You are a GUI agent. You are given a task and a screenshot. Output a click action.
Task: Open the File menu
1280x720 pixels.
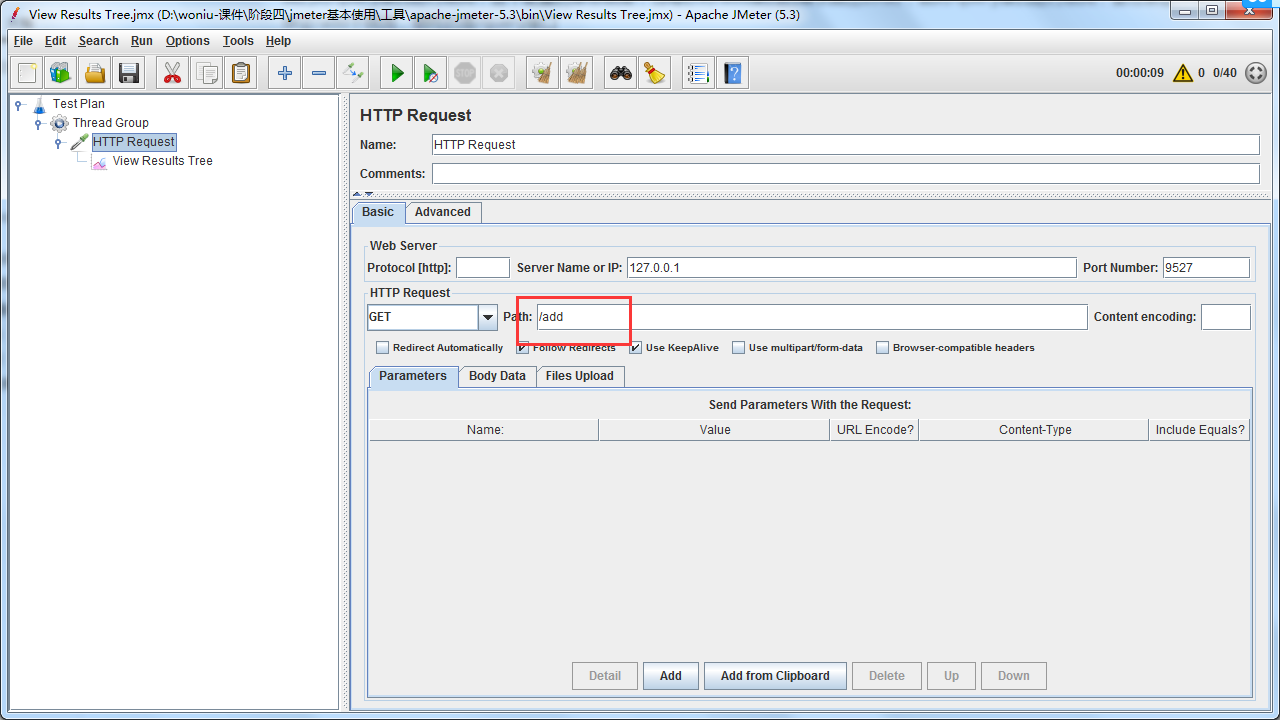(23, 41)
